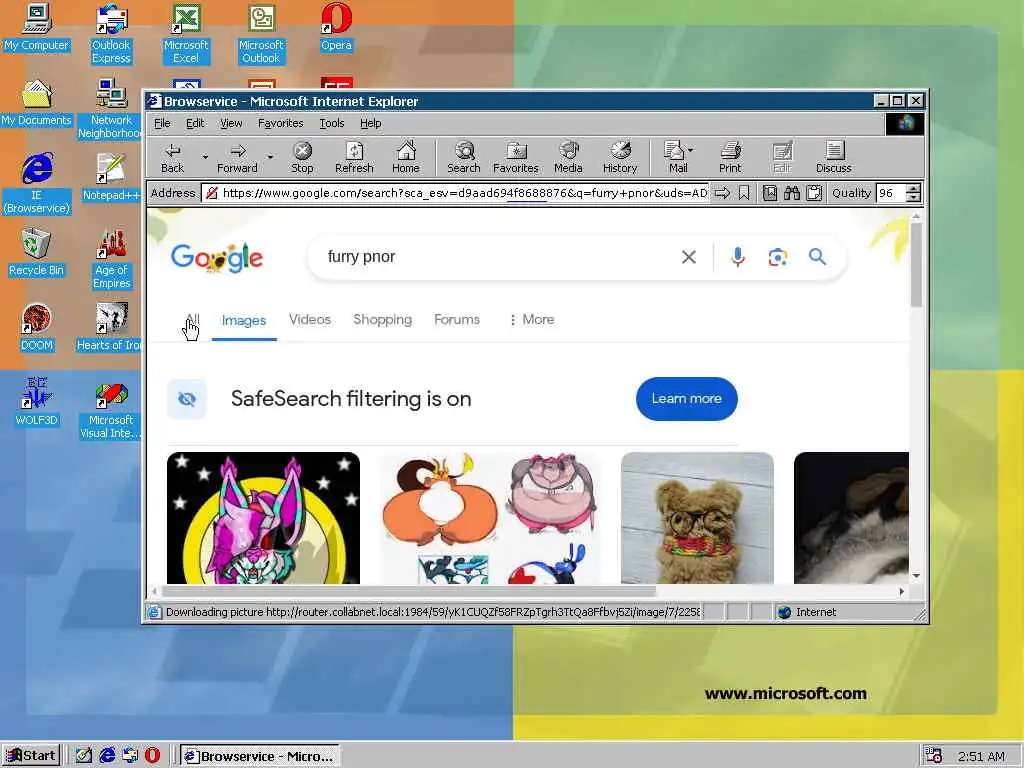The image size is (1024, 768).
Task: Open the Tools menu
Action: [332, 123]
